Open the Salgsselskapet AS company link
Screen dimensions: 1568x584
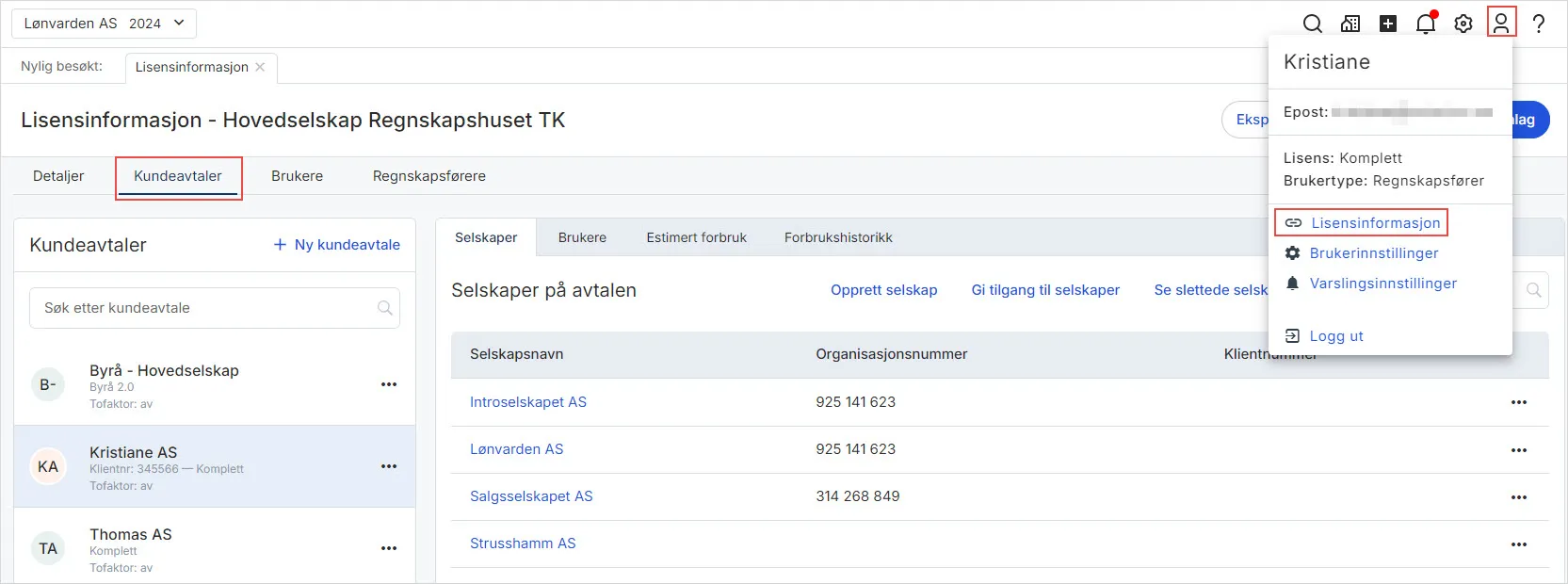coord(531,496)
